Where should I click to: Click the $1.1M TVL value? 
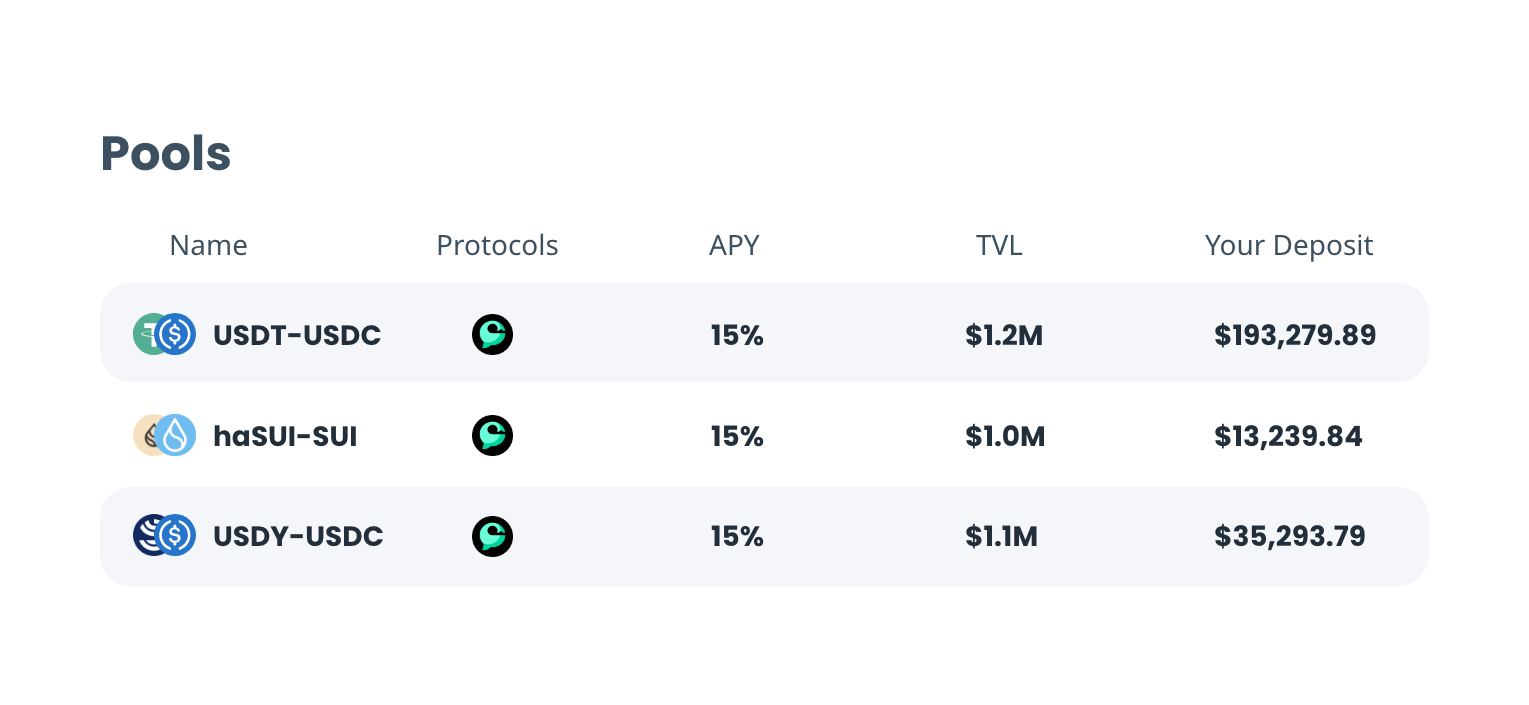1001,536
